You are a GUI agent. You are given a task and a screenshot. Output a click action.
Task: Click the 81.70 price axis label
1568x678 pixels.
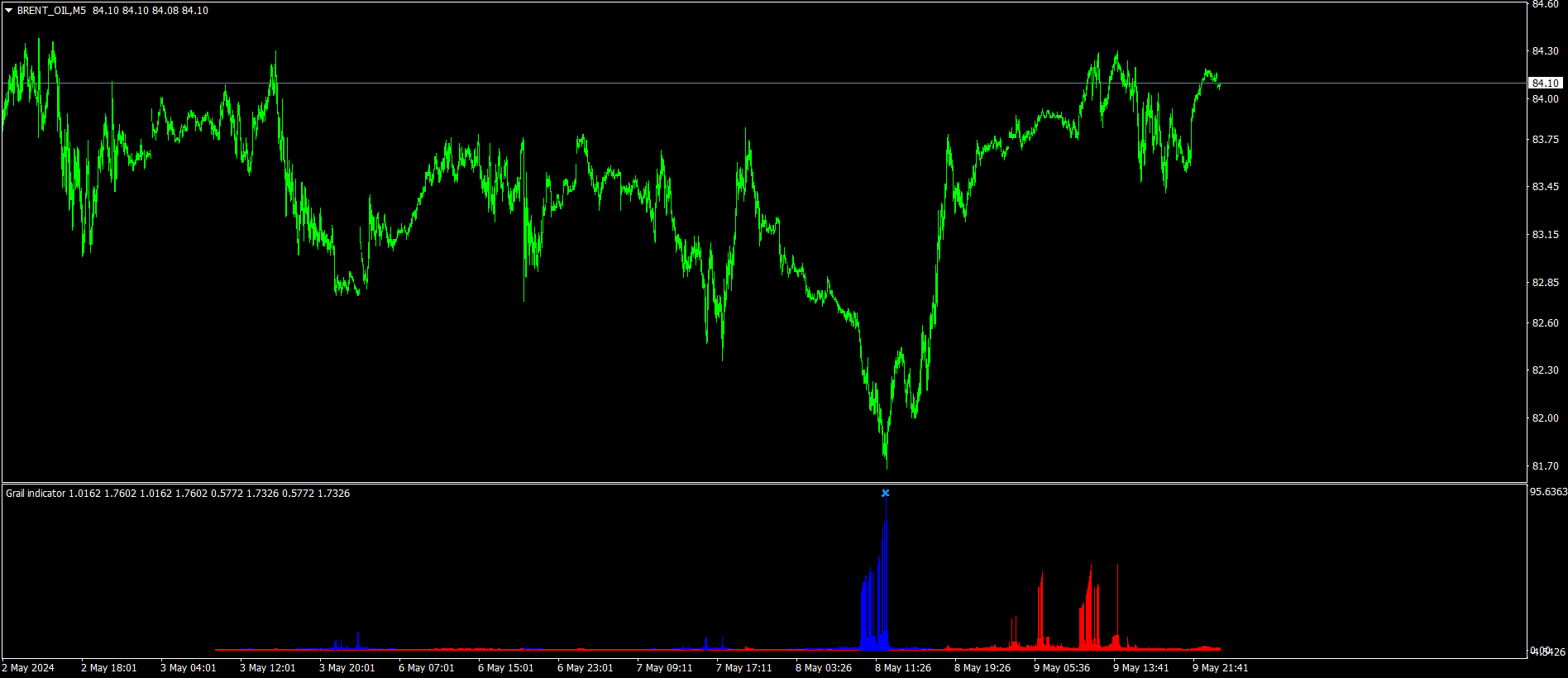pos(1545,466)
